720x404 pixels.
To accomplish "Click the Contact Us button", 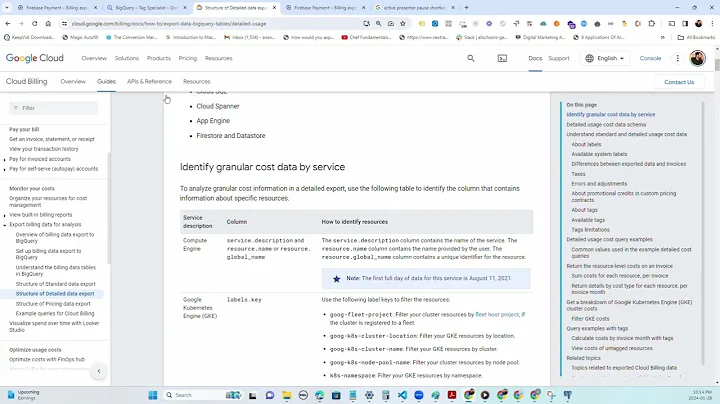I will [x=679, y=82].
